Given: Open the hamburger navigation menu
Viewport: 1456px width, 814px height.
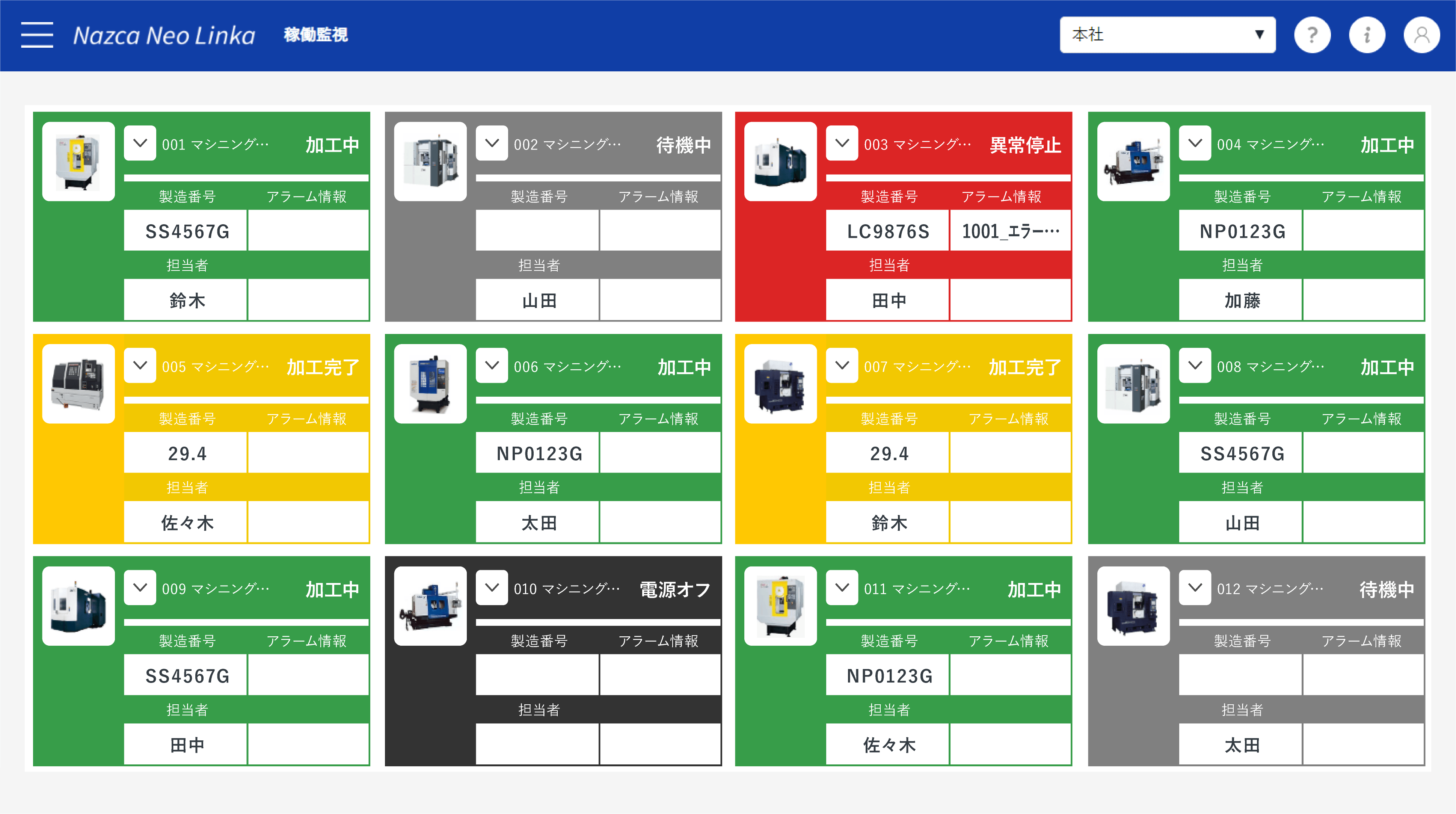Looking at the screenshot, I should point(37,35).
